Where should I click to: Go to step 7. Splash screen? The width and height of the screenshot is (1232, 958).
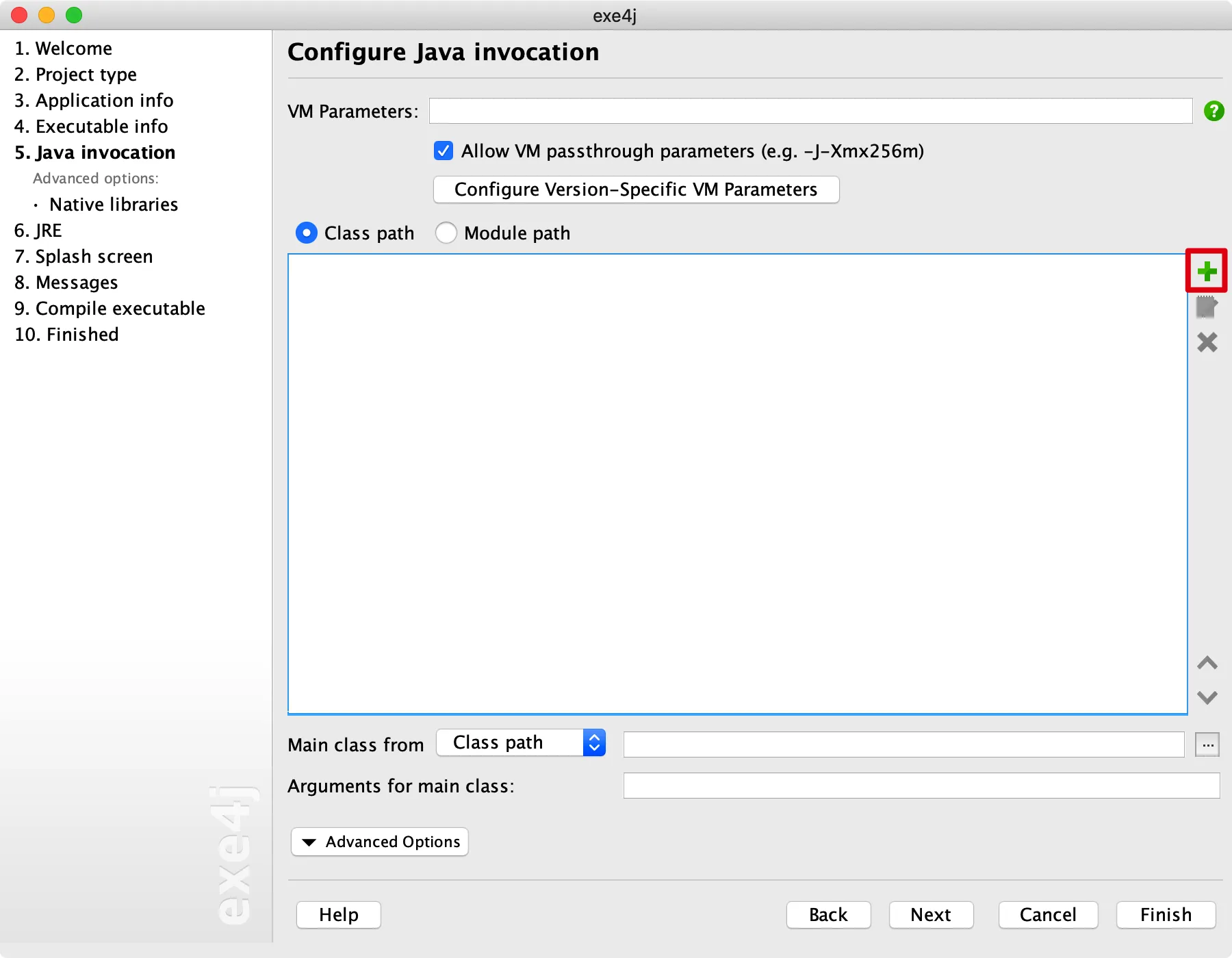coord(84,257)
